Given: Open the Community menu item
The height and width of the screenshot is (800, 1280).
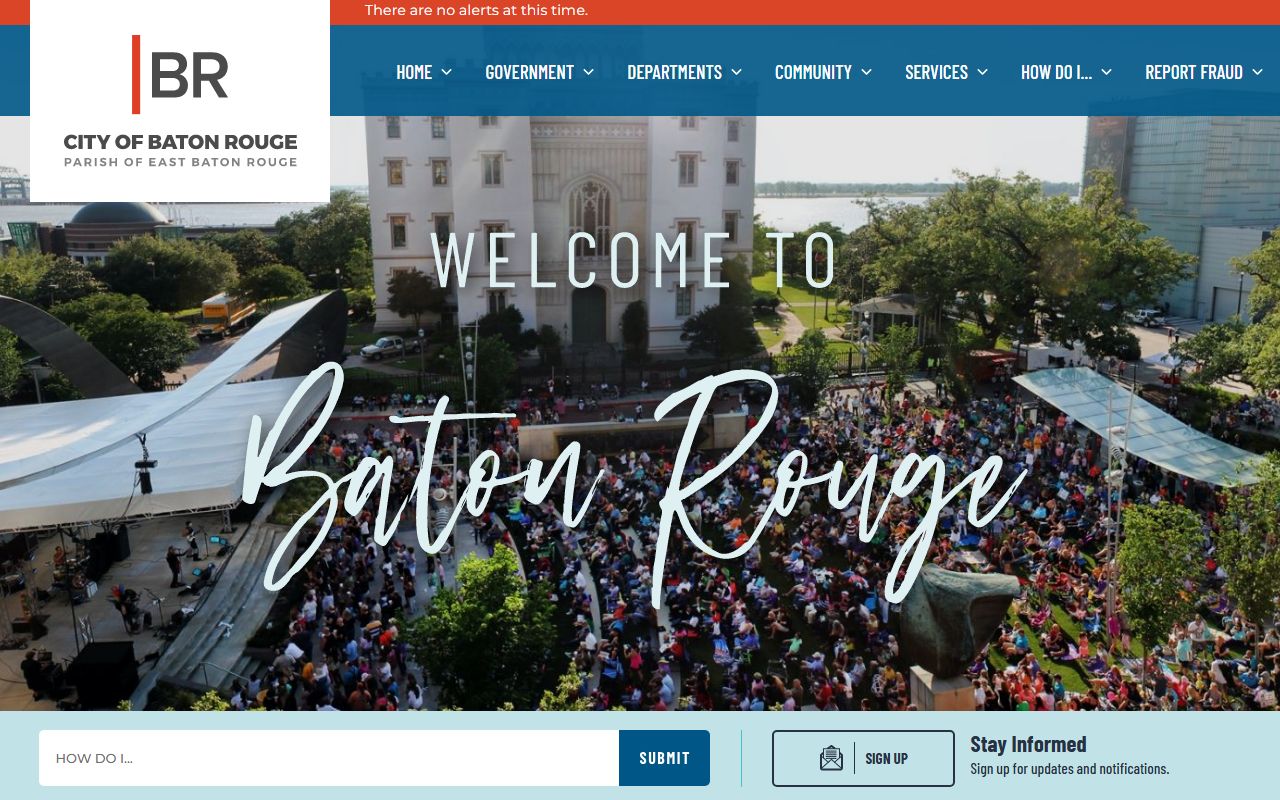Looking at the screenshot, I should pyautogui.click(x=813, y=72).
